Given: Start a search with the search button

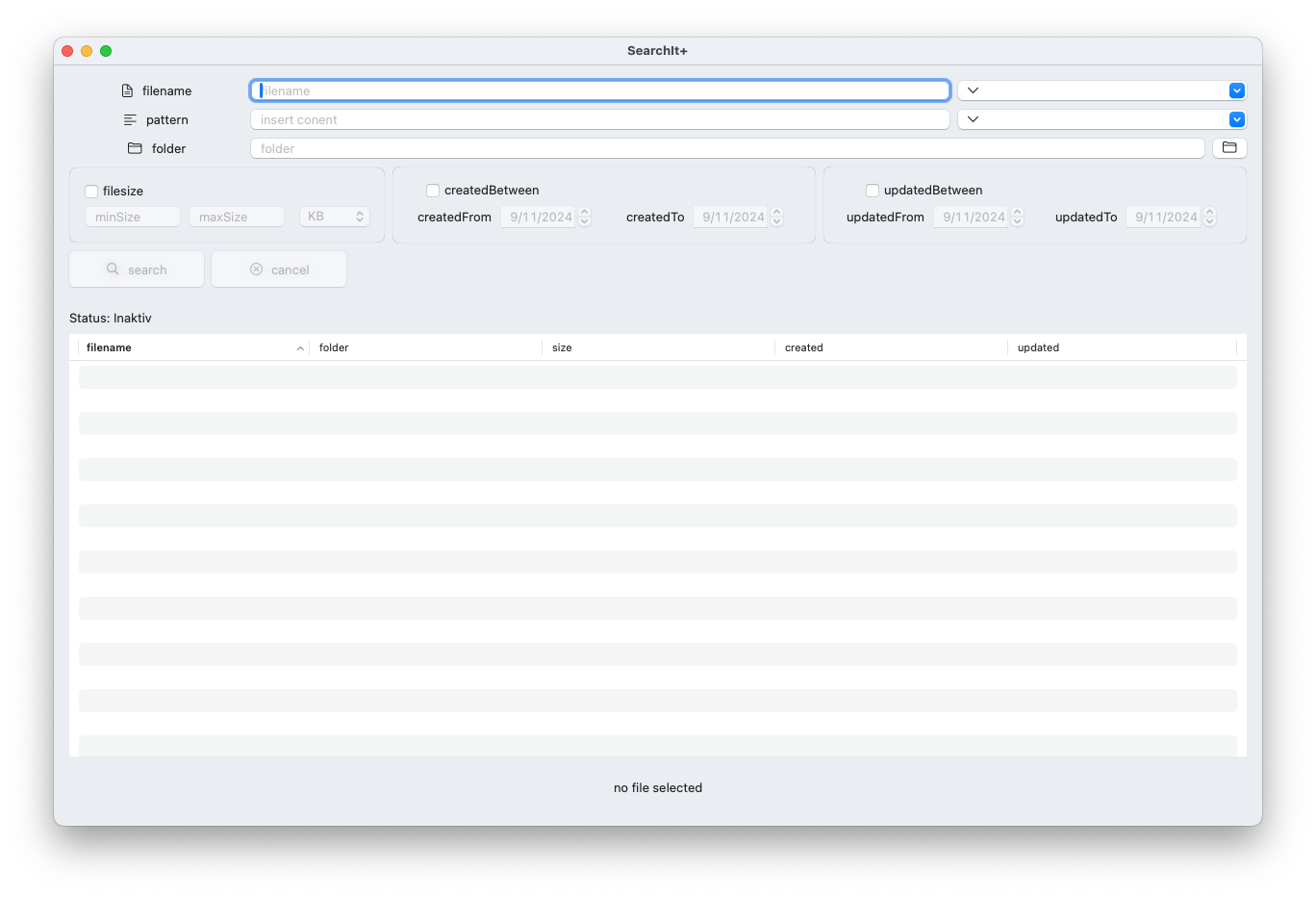Looking at the screenshot, I should click(136, 269).
